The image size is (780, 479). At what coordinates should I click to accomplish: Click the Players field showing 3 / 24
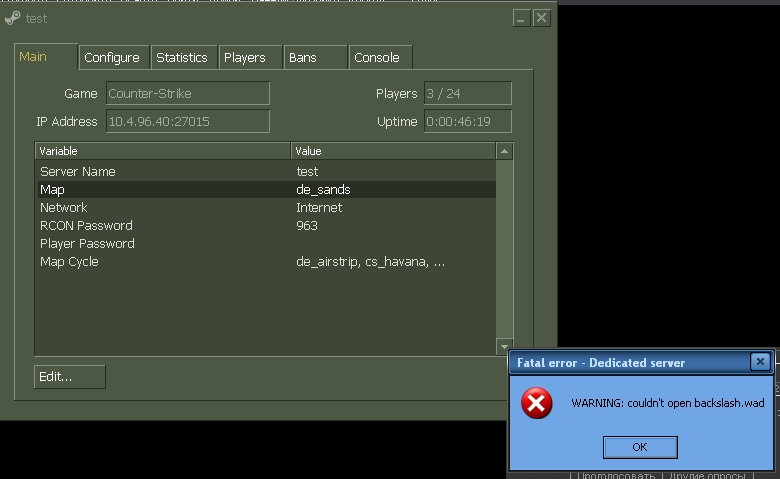(468, 94)
